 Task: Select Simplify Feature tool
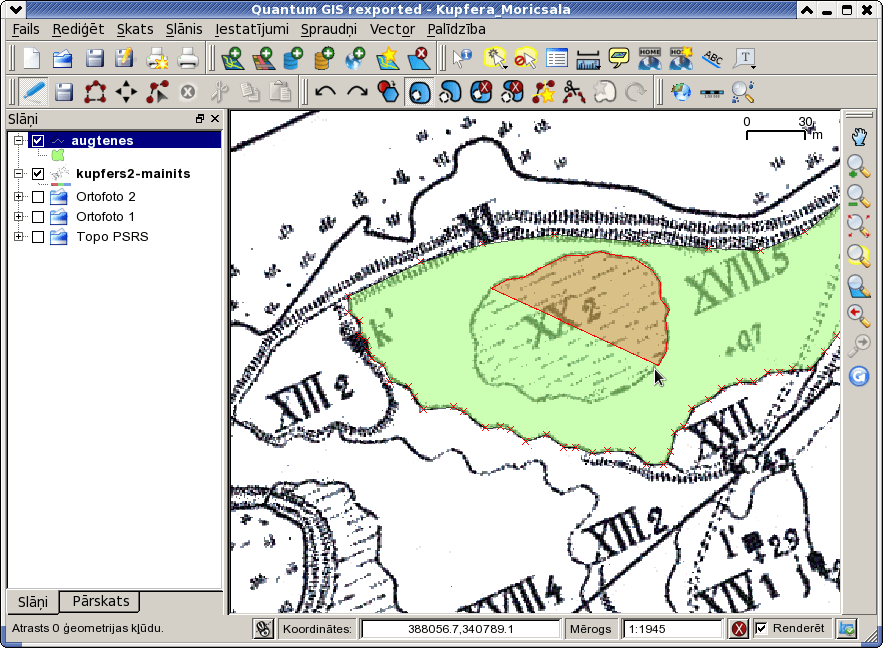tap(388, 92)
